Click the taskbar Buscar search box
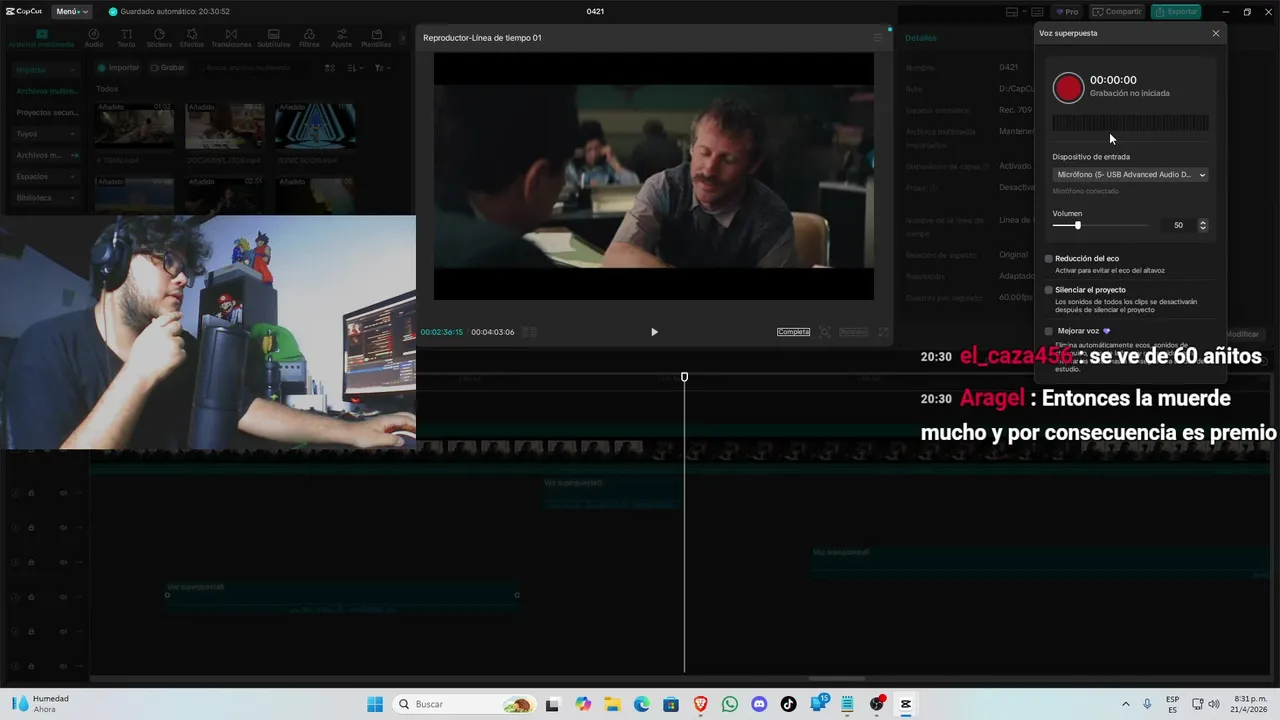Image resolution: width=1280 pixels, height=720 pixels. click(464, 704)
